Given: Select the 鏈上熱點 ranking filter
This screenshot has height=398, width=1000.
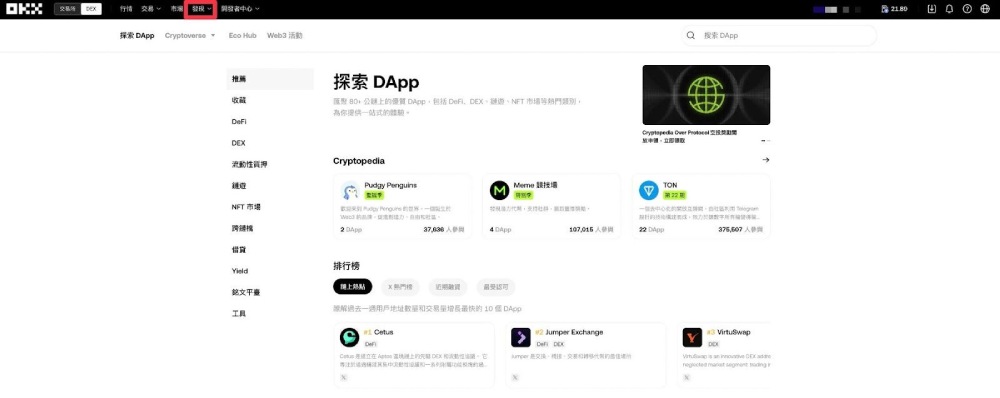Looking at the screenshot, I should click(353, 287).
